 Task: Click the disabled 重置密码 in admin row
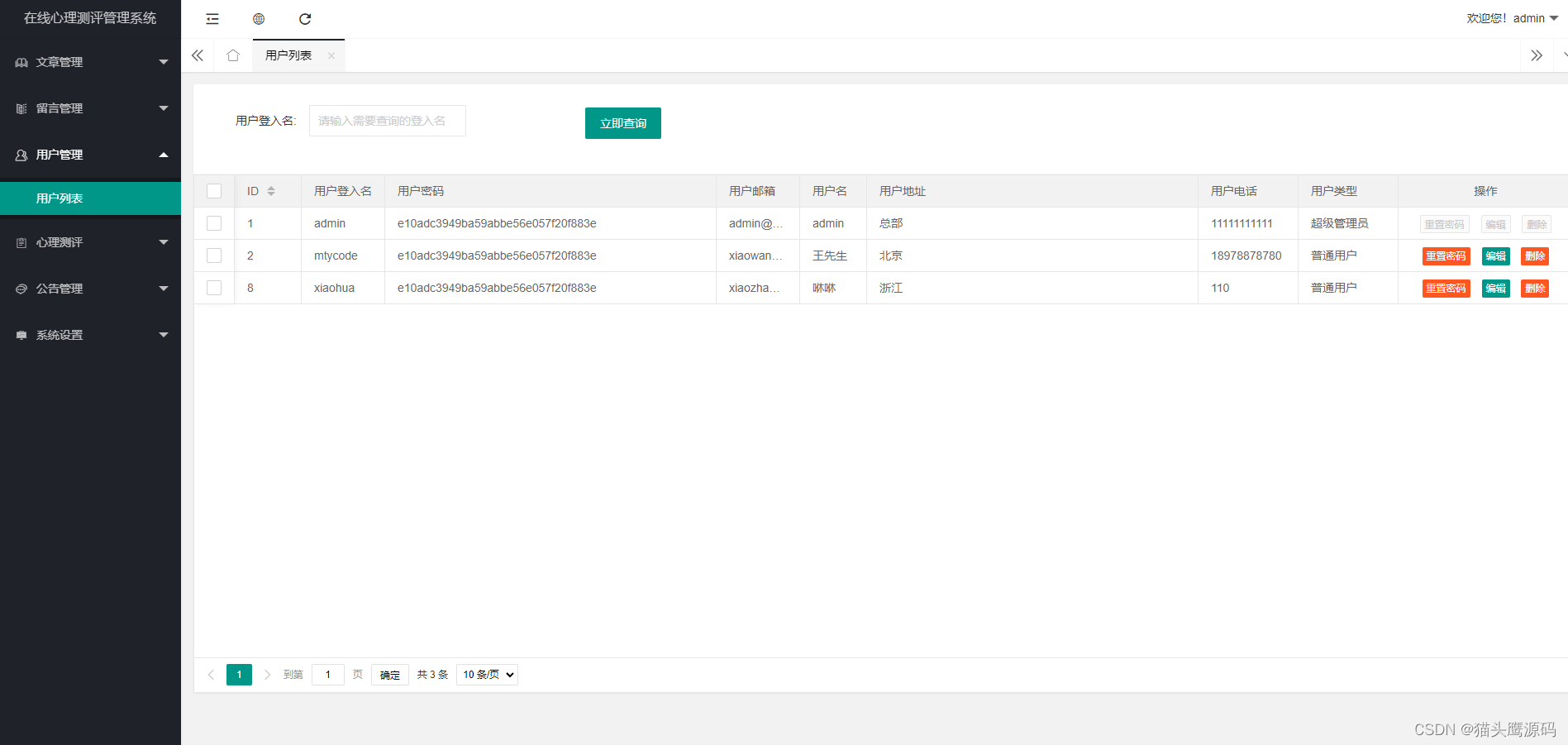point(1444,224)
